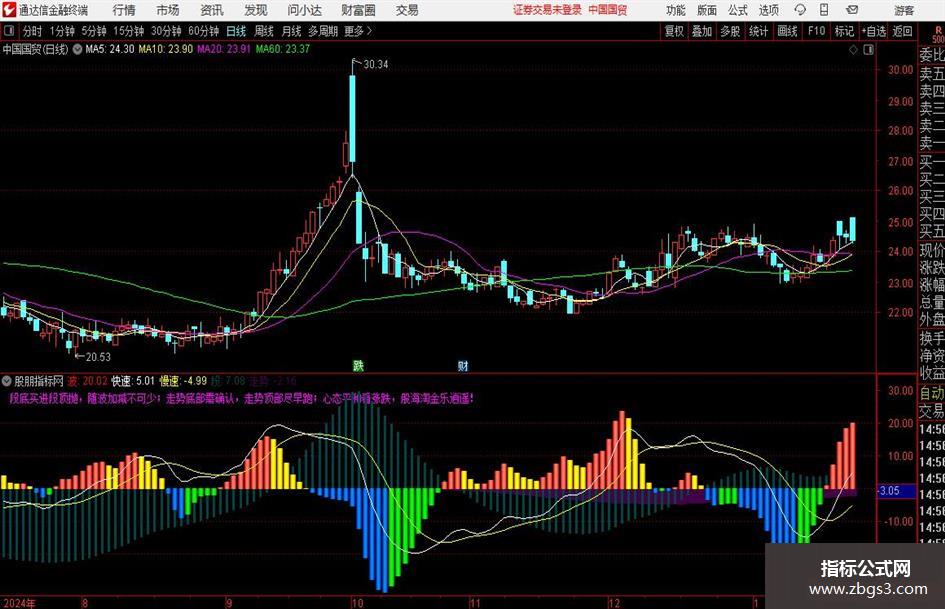This screenshot has width=945, height=609.
Task: Open the customer service headset icon
Action: 800,10
